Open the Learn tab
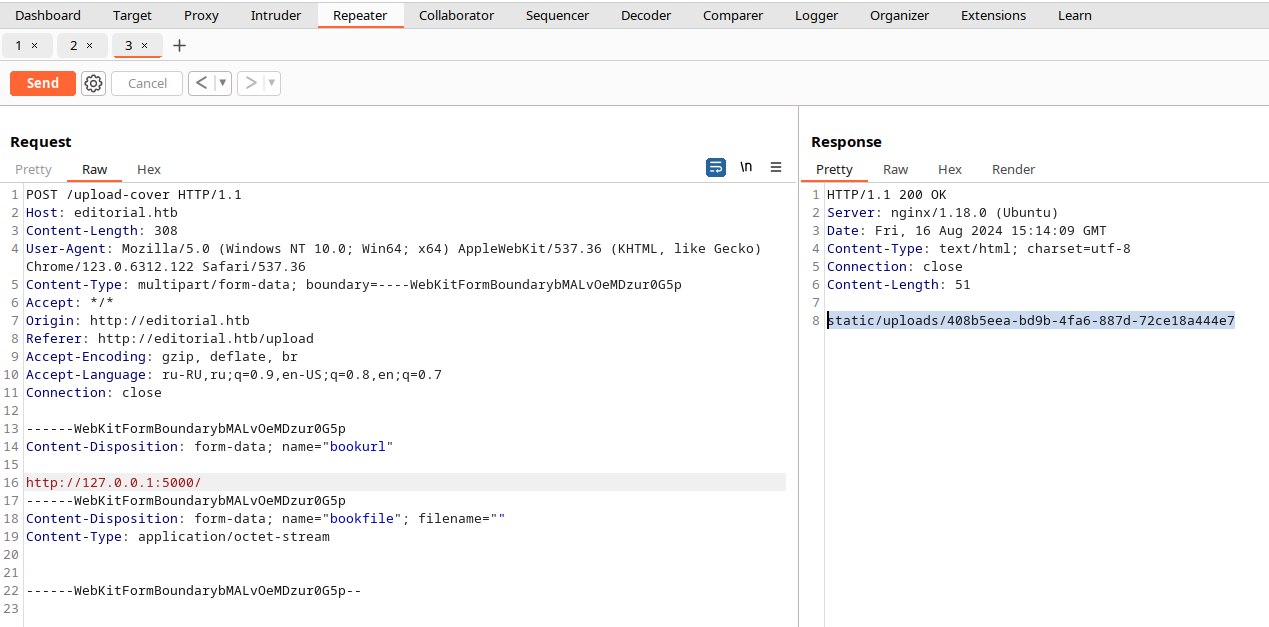 1075,15
